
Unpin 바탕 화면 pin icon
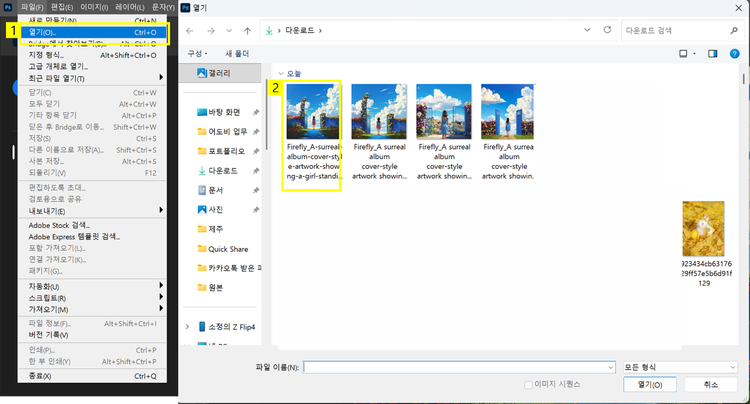click(256, 112)
